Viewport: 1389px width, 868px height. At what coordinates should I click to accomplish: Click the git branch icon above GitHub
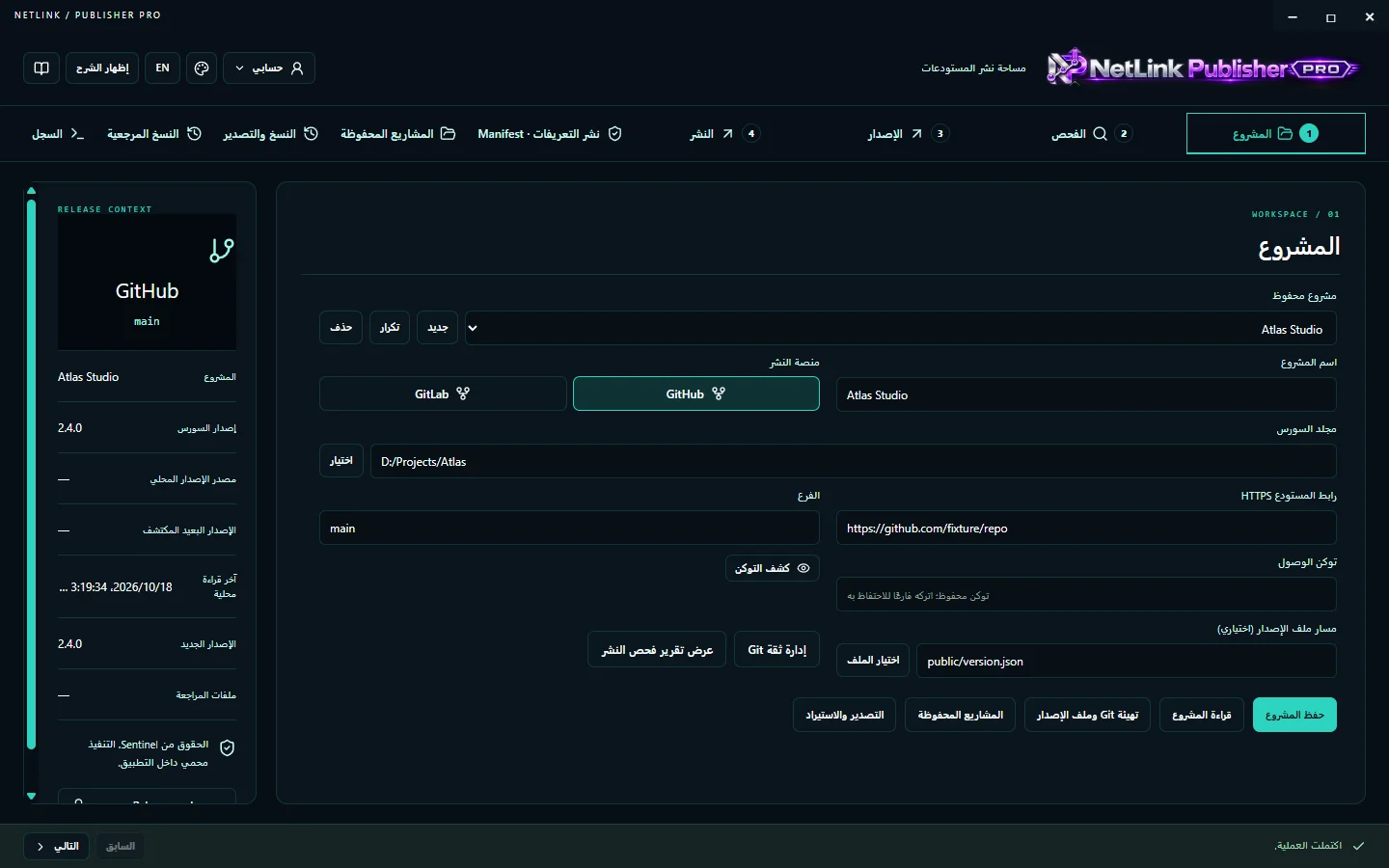pos(222,251)
